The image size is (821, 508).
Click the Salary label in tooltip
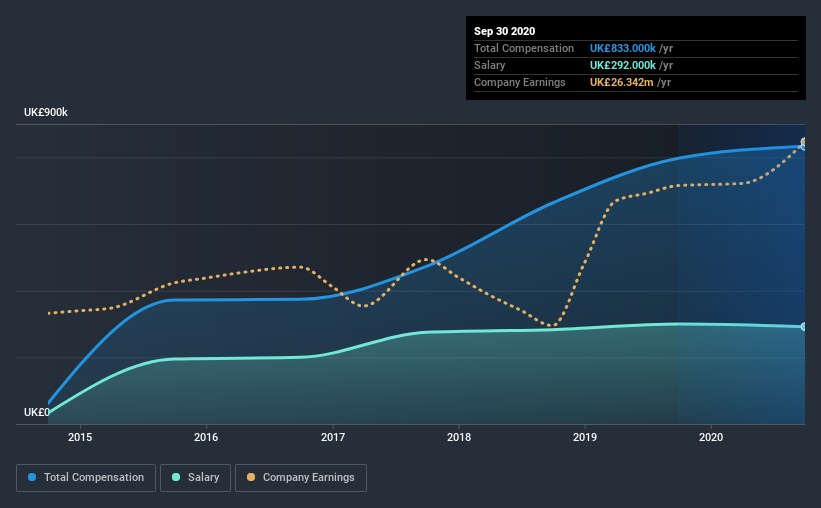[490, 65]
